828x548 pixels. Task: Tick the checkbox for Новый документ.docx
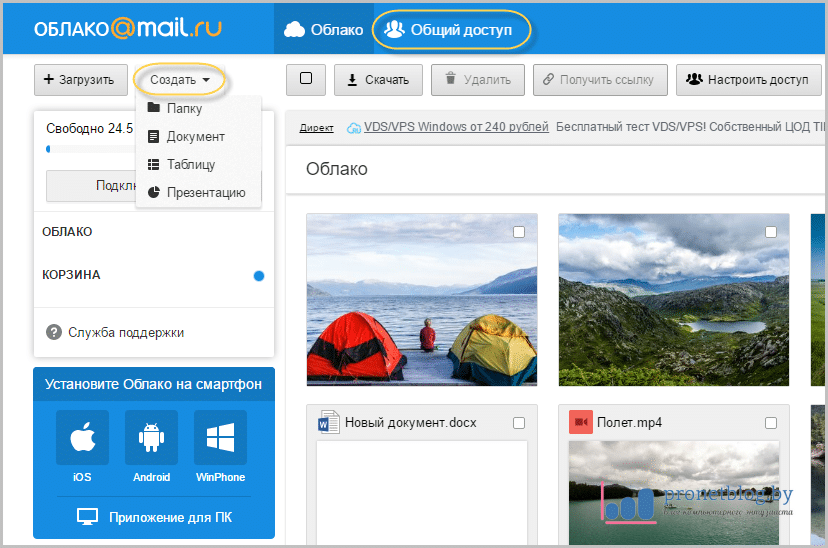(x=519, y=423)
